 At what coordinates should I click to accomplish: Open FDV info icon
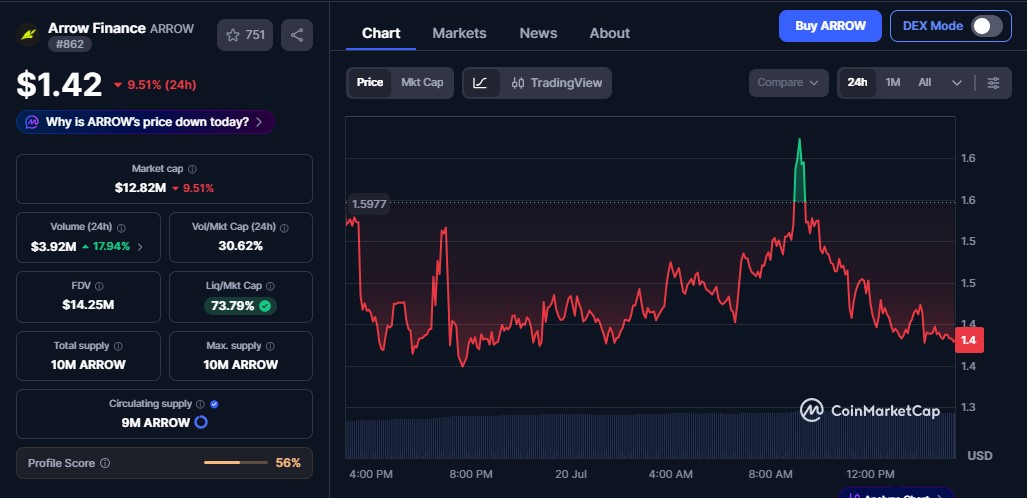coord(99,286)
